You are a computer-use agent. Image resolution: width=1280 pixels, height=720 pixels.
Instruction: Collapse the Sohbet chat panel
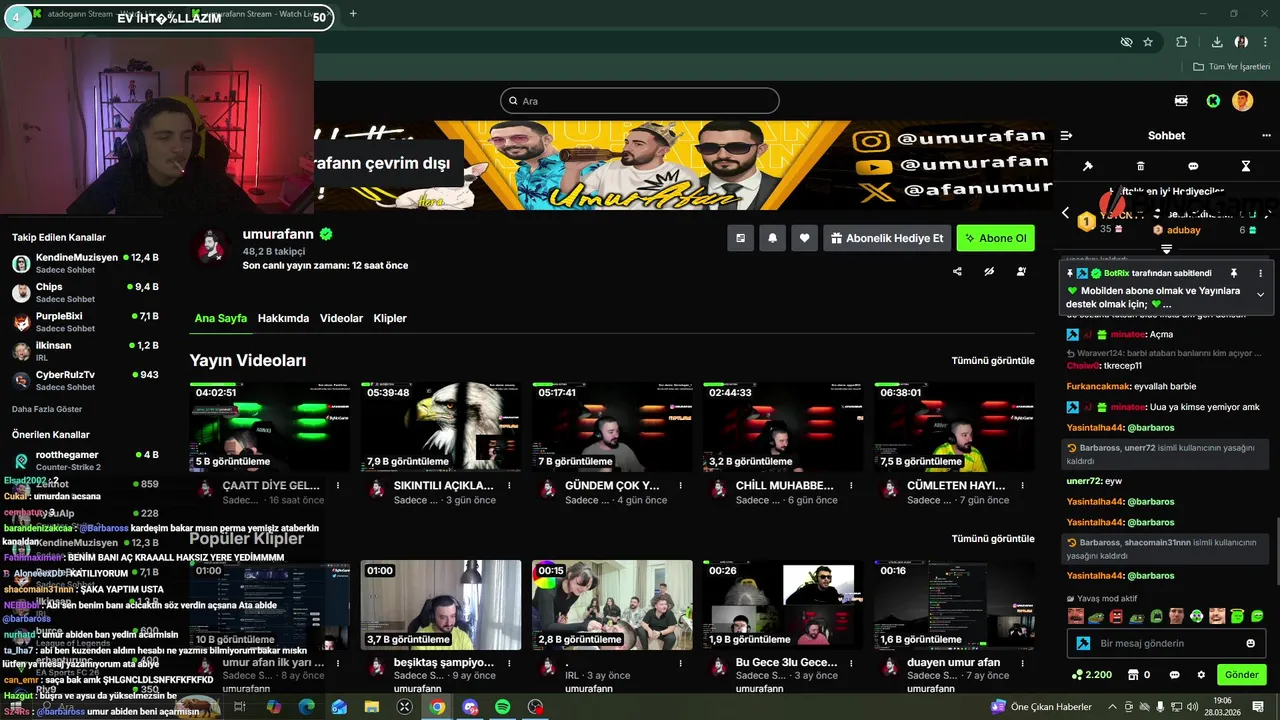(1066, 135)
